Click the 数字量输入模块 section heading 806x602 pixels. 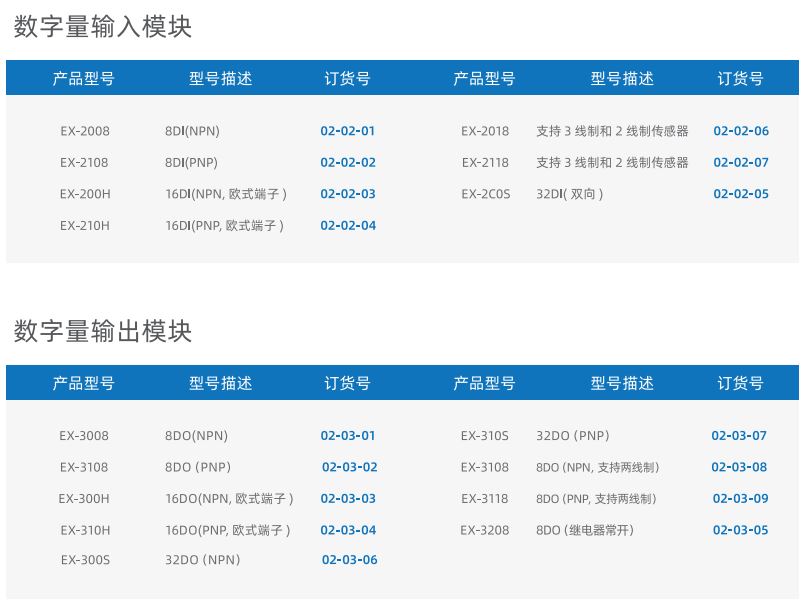pos(102,26)
